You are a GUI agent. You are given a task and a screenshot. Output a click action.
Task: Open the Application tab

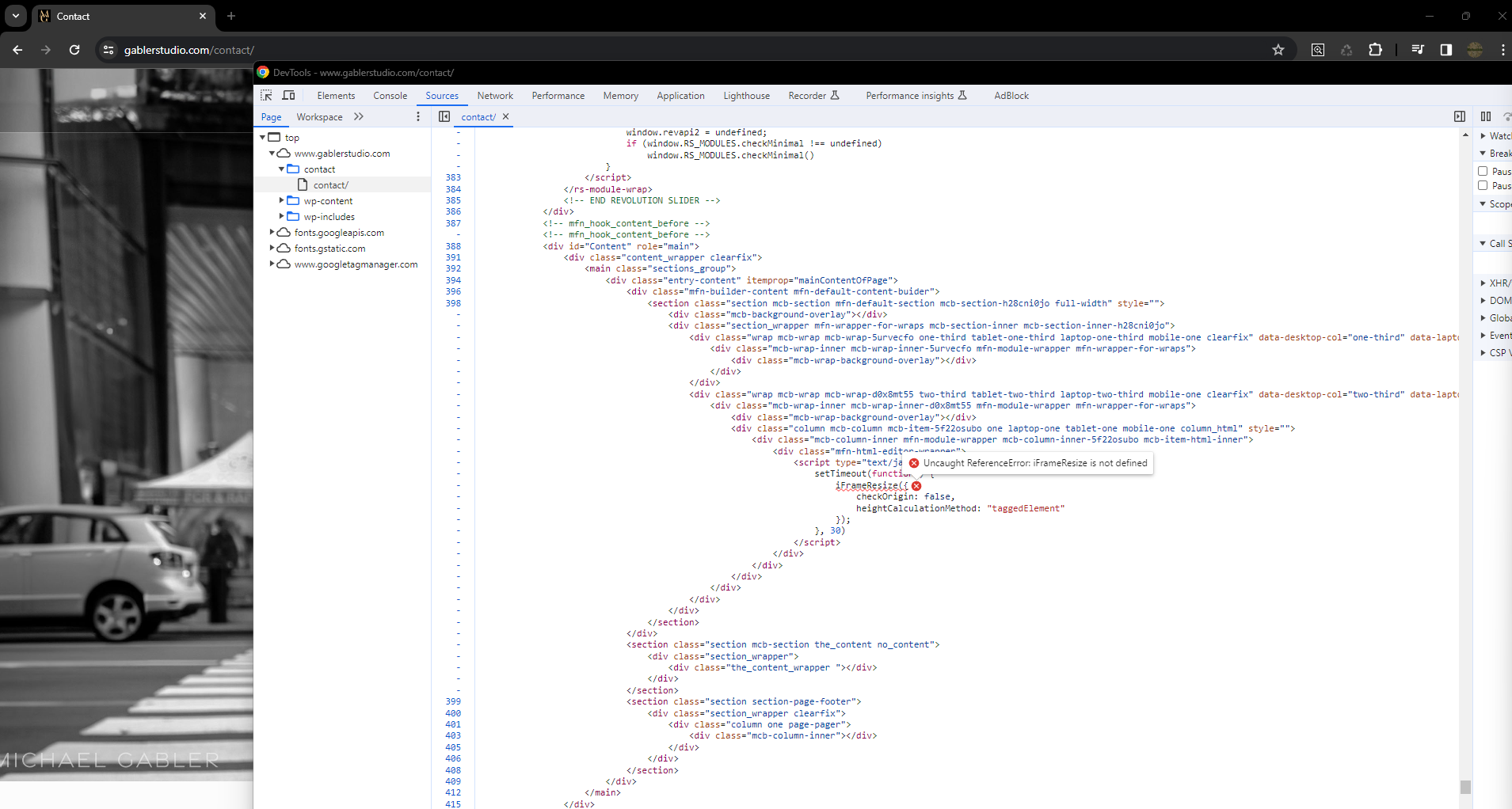coord(680,96)
